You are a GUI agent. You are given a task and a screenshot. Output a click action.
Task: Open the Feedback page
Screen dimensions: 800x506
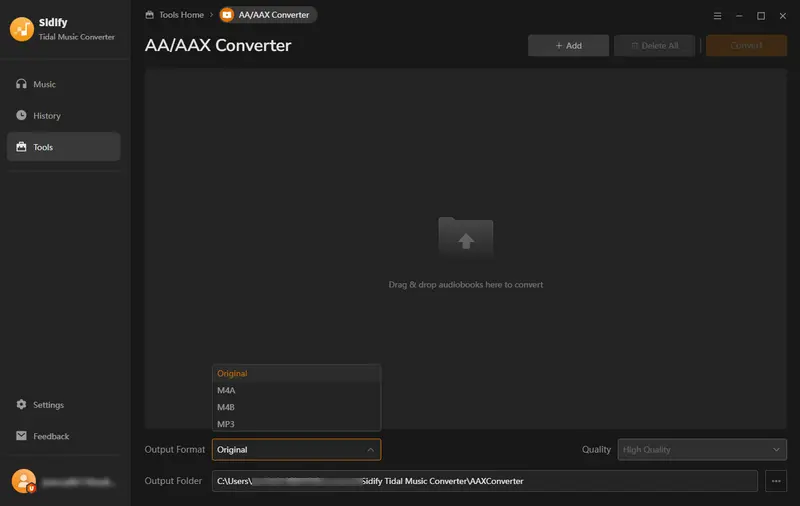point(63,436)
